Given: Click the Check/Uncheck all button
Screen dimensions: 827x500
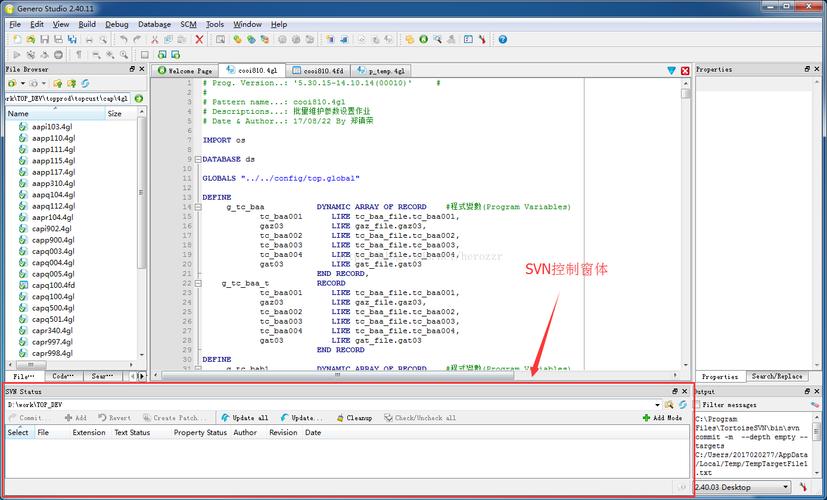Looking at the screenshot, I should (420, 418).
